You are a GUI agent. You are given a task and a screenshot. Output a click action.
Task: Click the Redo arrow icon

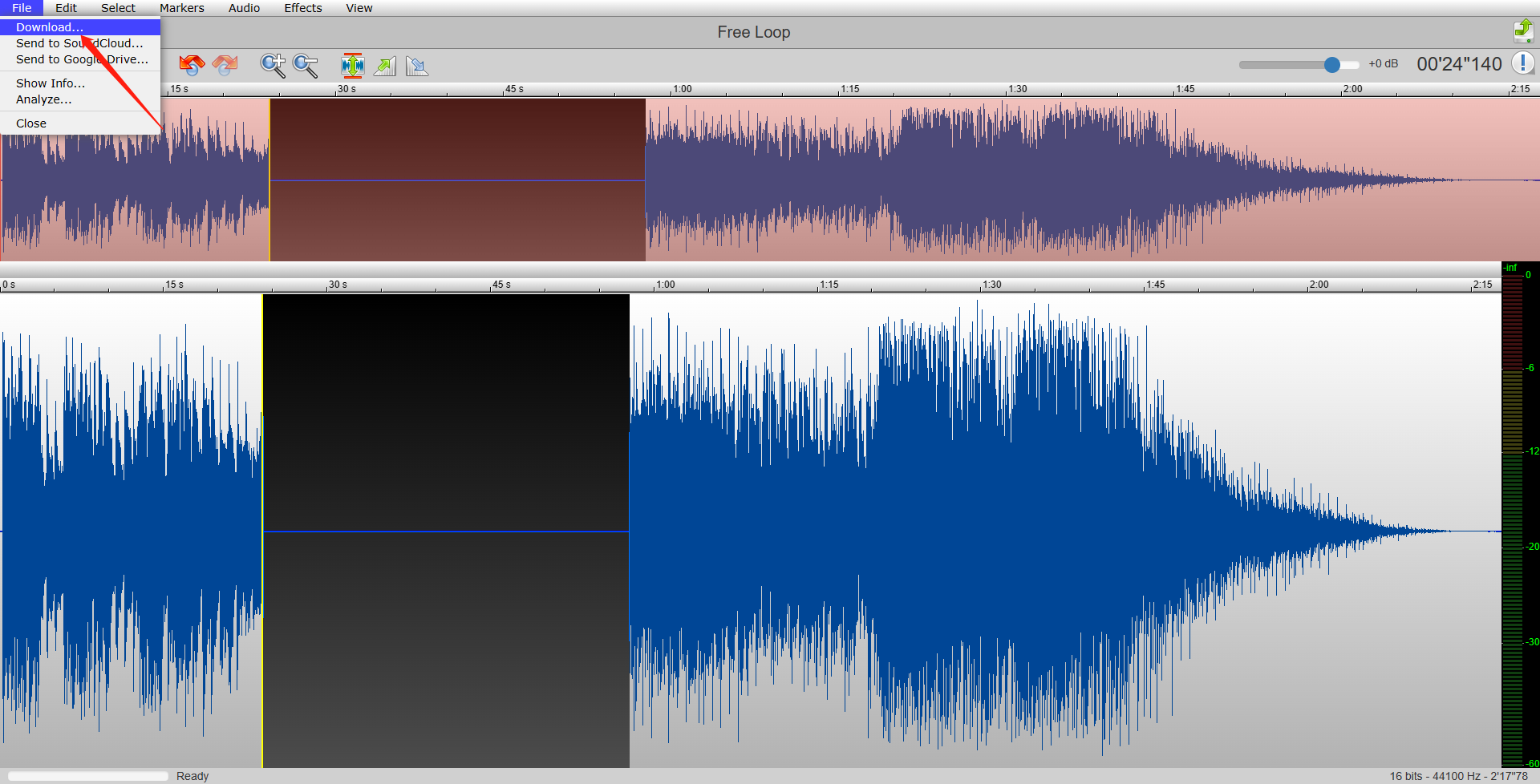[225, 65]
